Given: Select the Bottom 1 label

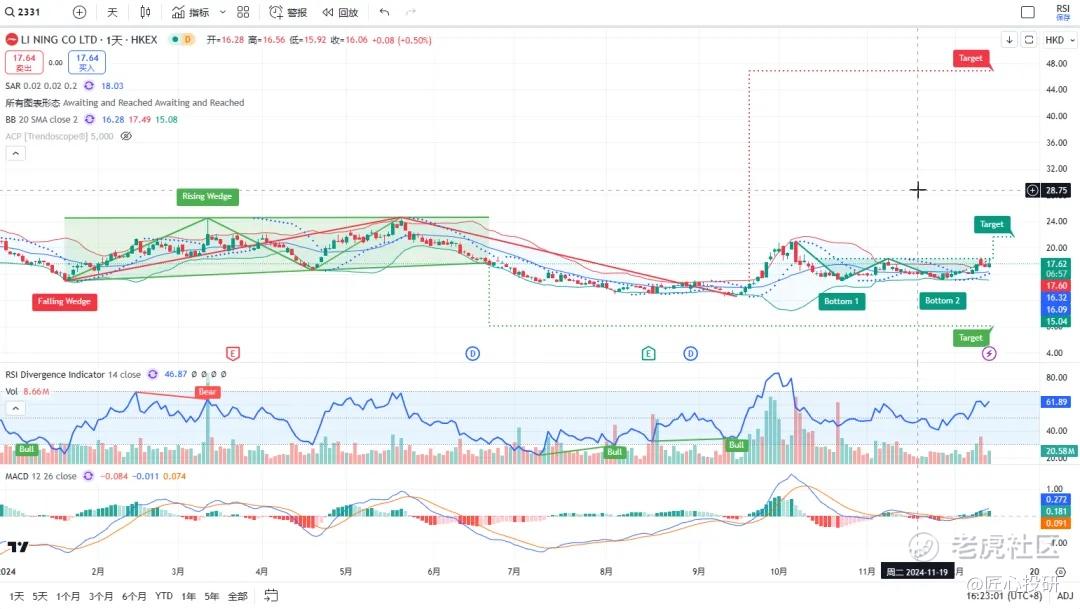Looking at the screenshot, I should (x=841, y=301).
